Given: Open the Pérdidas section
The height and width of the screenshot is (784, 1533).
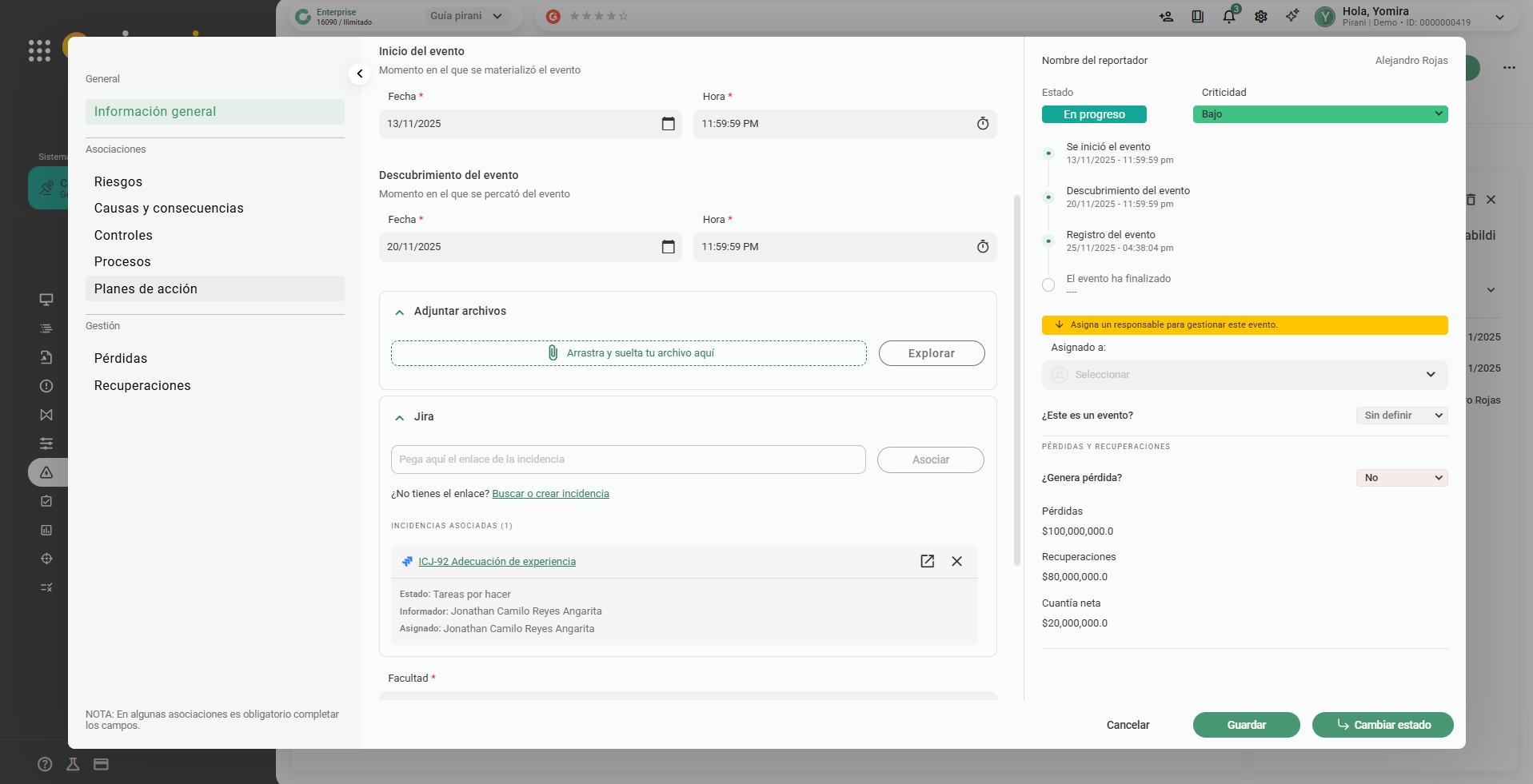Looking at the screenshot, I should pyautogui.click(x=121, y=358).
